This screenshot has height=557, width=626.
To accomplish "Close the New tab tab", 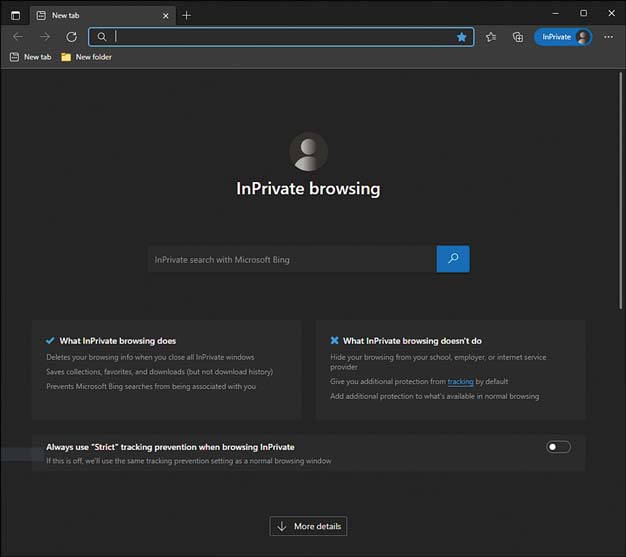I will [x=165, y=16].
